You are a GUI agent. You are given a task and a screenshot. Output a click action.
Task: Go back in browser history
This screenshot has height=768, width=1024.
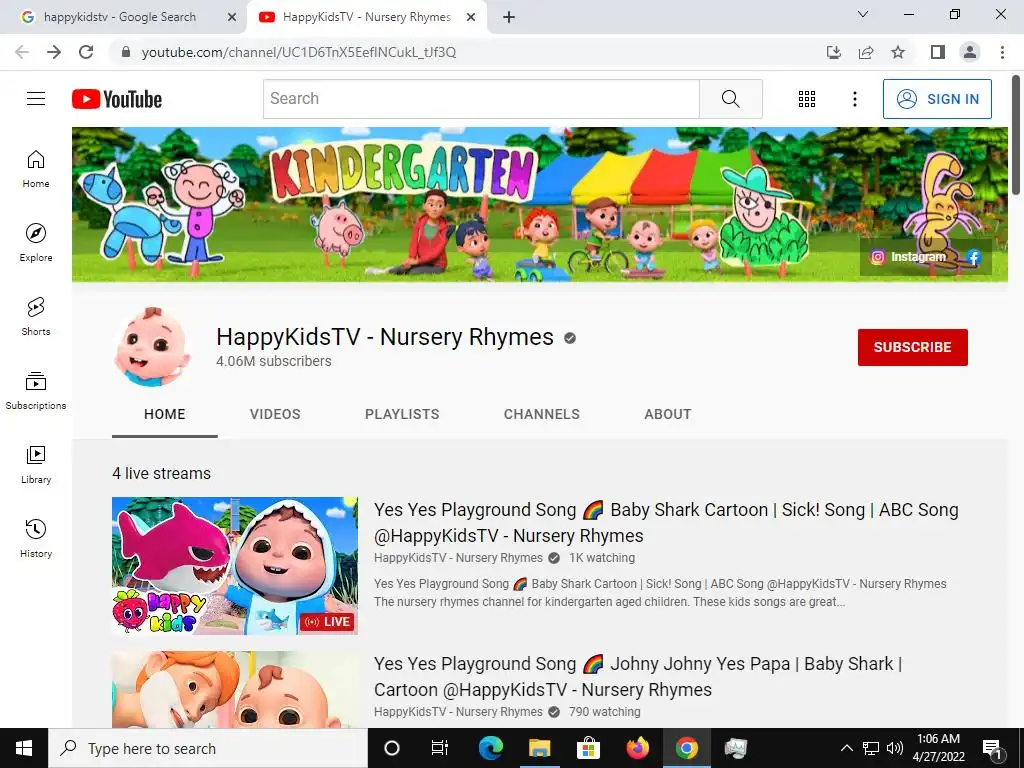tap(22, 52)
